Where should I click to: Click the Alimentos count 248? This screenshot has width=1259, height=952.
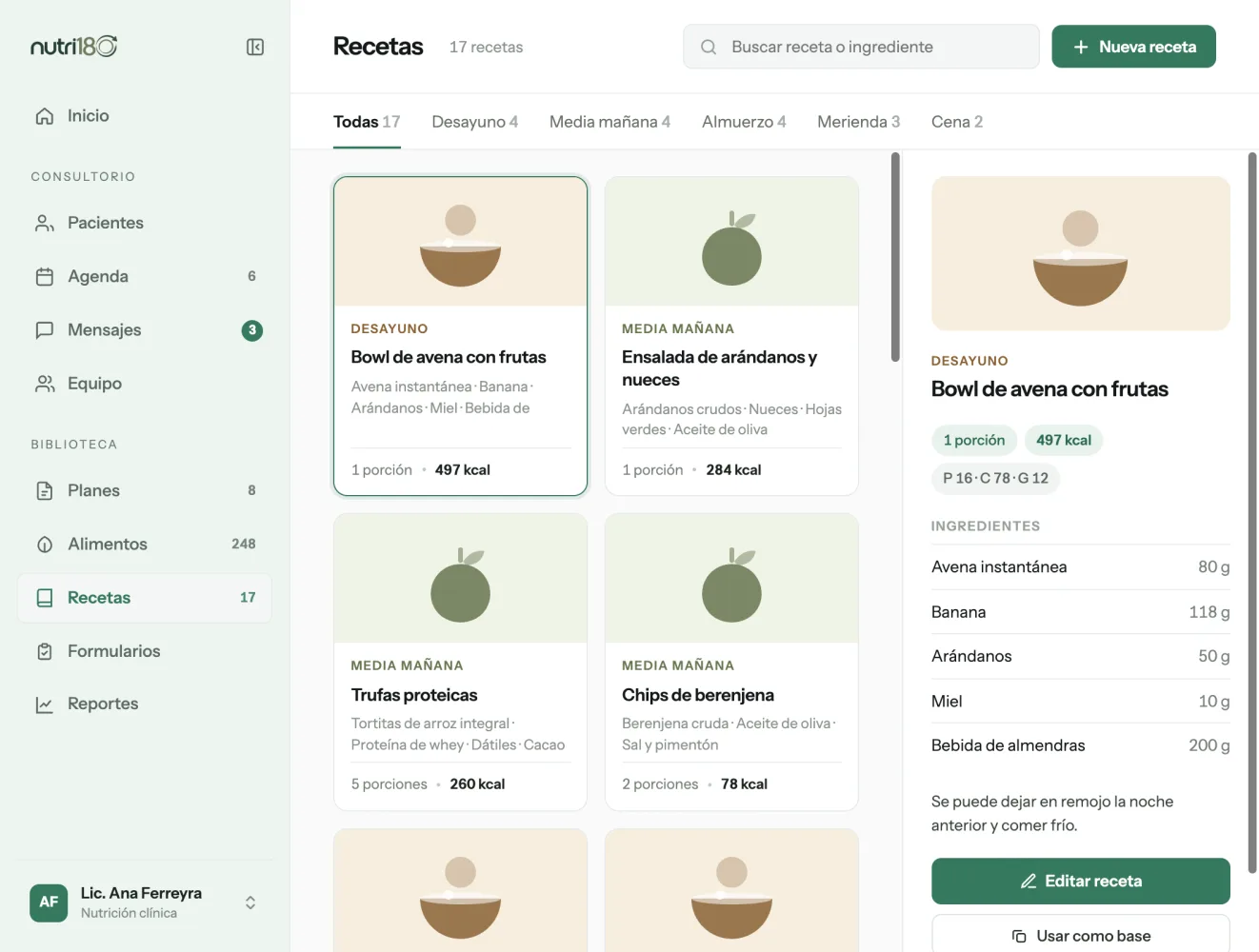point(244,545)
